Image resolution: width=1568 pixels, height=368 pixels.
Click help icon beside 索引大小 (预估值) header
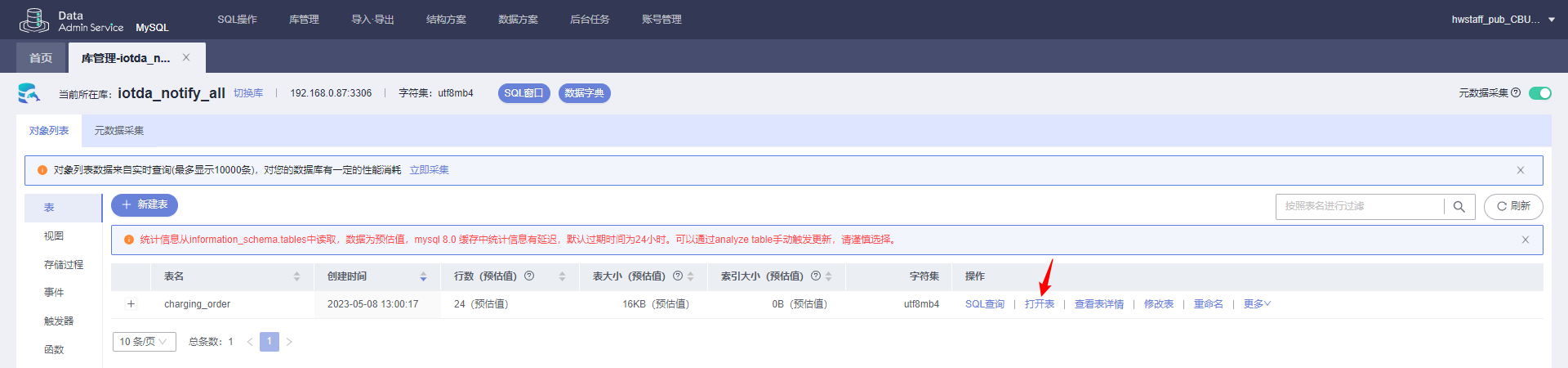(x=815, y=276)
